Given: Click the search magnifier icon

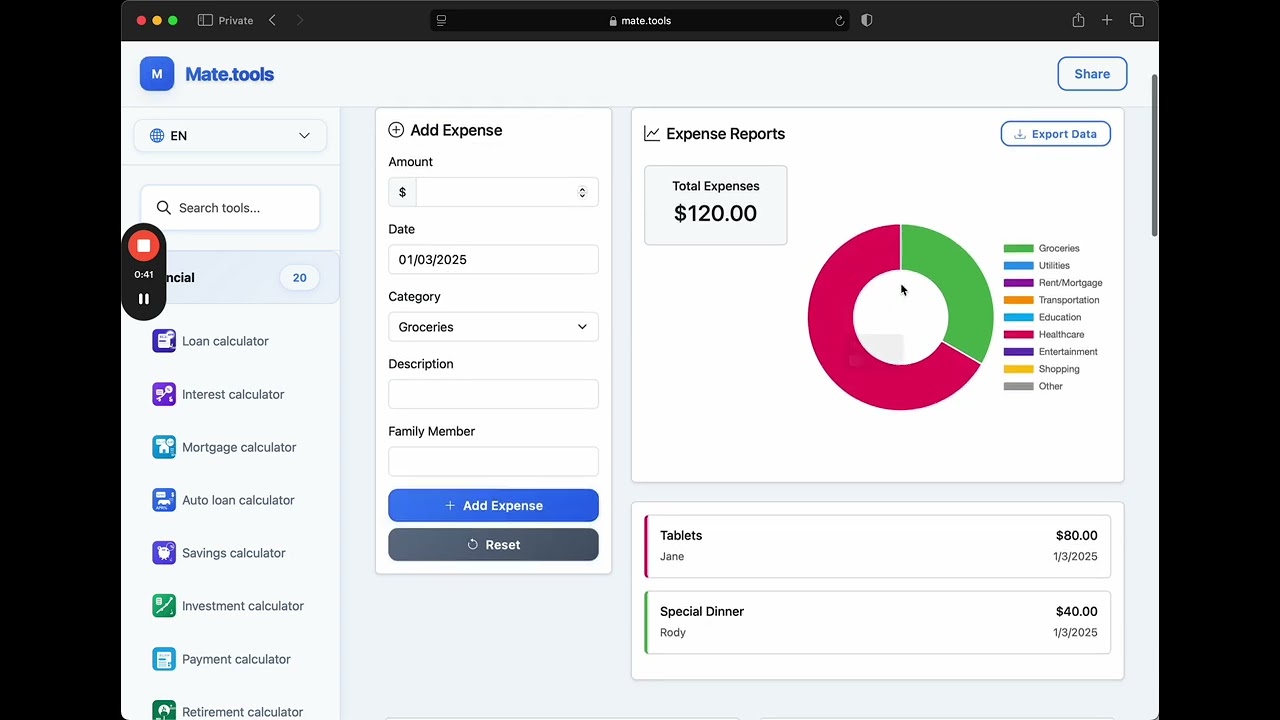Looking at the screenshot, I should click(164, 208).
